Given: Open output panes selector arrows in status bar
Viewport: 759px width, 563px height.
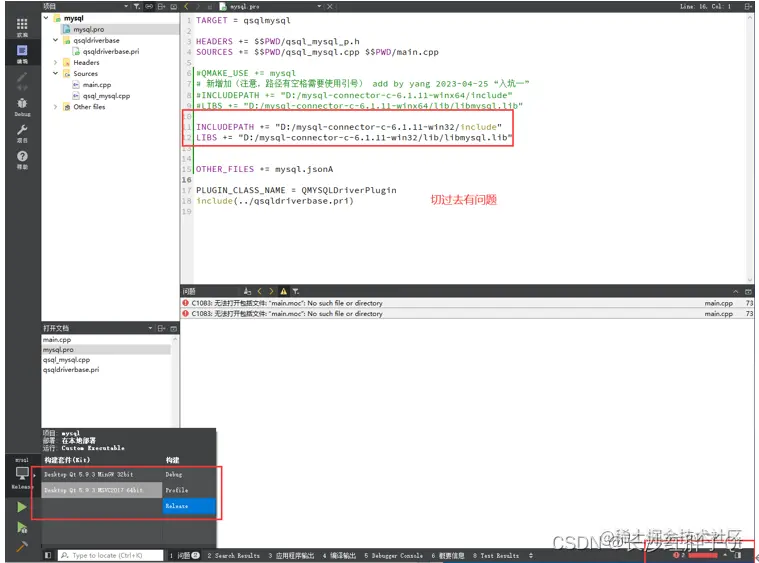Looking at the screenshot, I should click(x=531, y=555).
